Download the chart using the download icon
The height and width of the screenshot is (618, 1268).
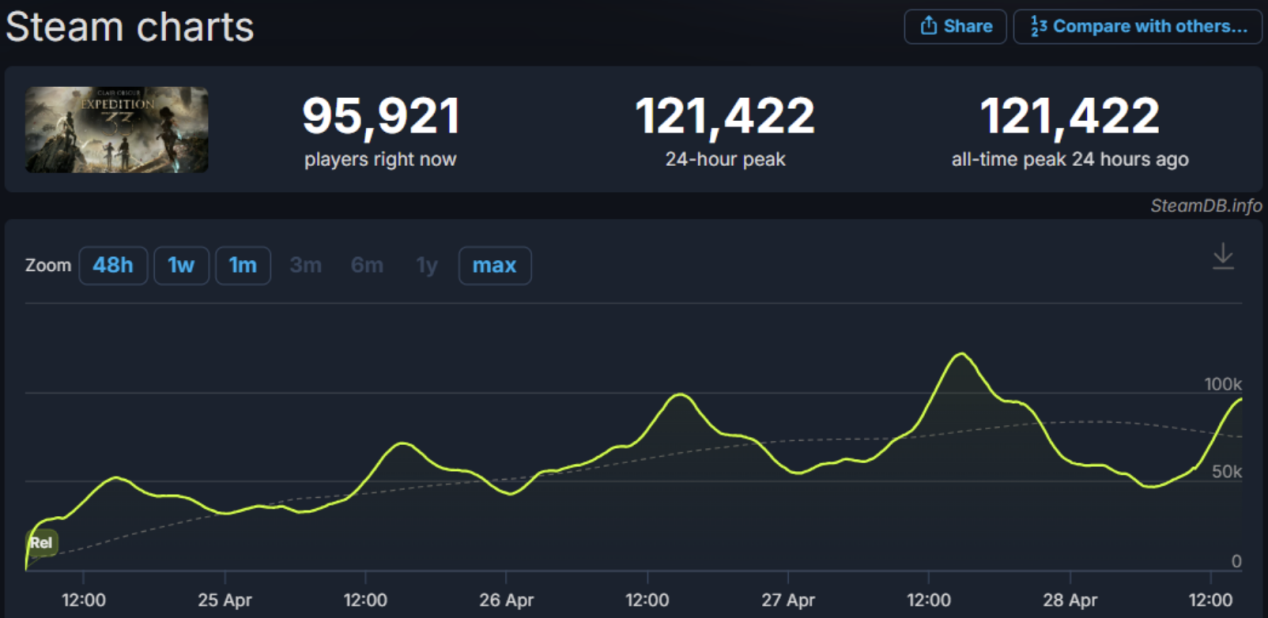coord(1222,257)
